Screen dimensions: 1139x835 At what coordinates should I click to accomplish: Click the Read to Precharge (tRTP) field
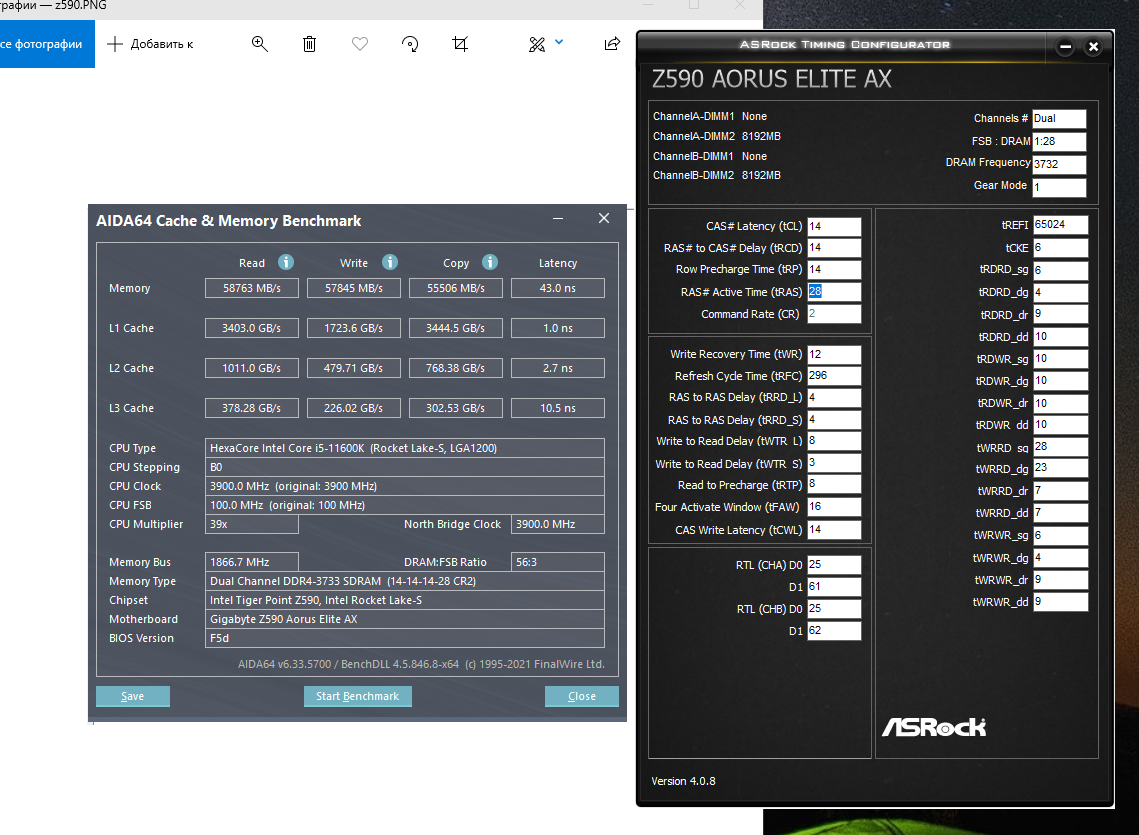834,485
